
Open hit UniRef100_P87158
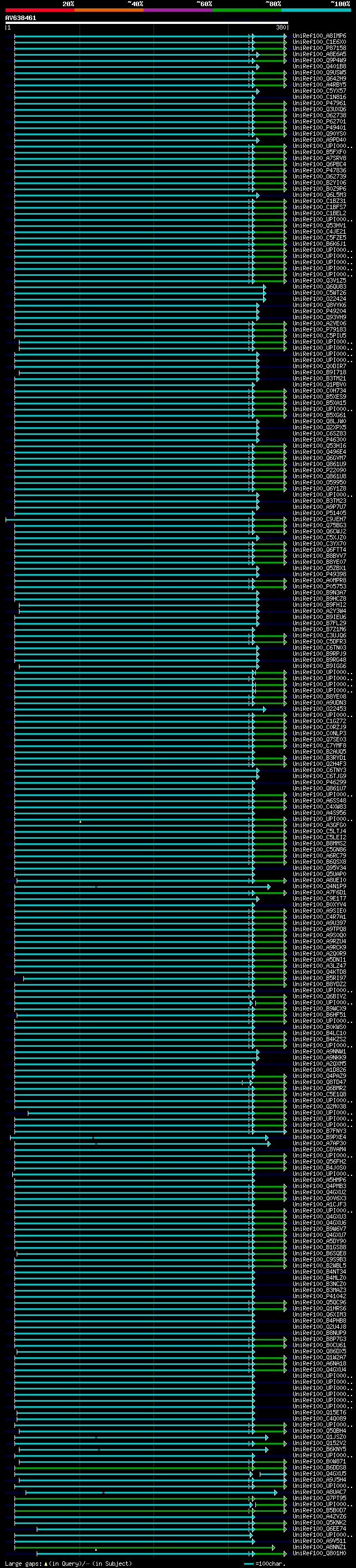coord(319,48)
